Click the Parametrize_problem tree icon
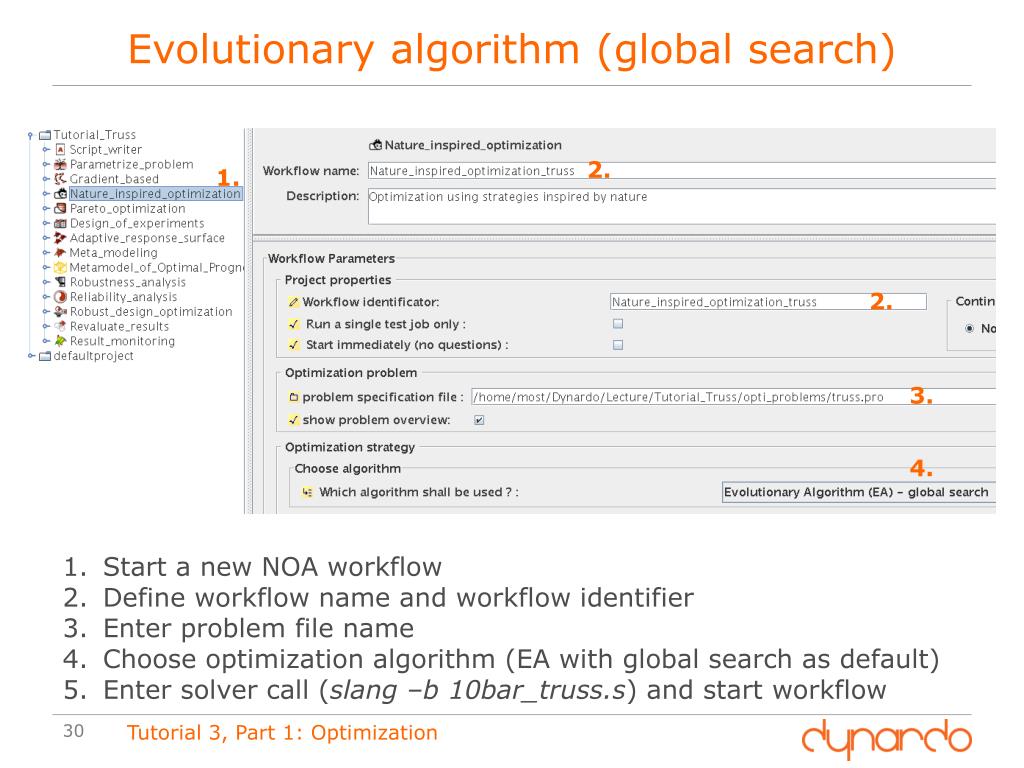1024x768 pixels. click(x=60, y=165)
